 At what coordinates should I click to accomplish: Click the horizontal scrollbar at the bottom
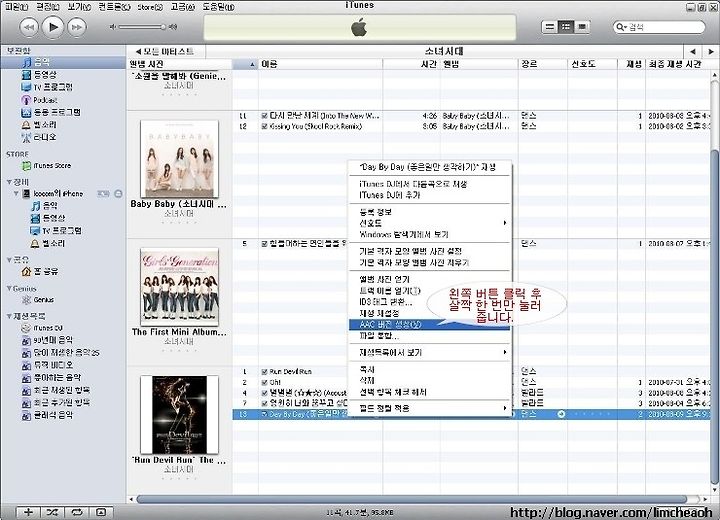point(411,499)
